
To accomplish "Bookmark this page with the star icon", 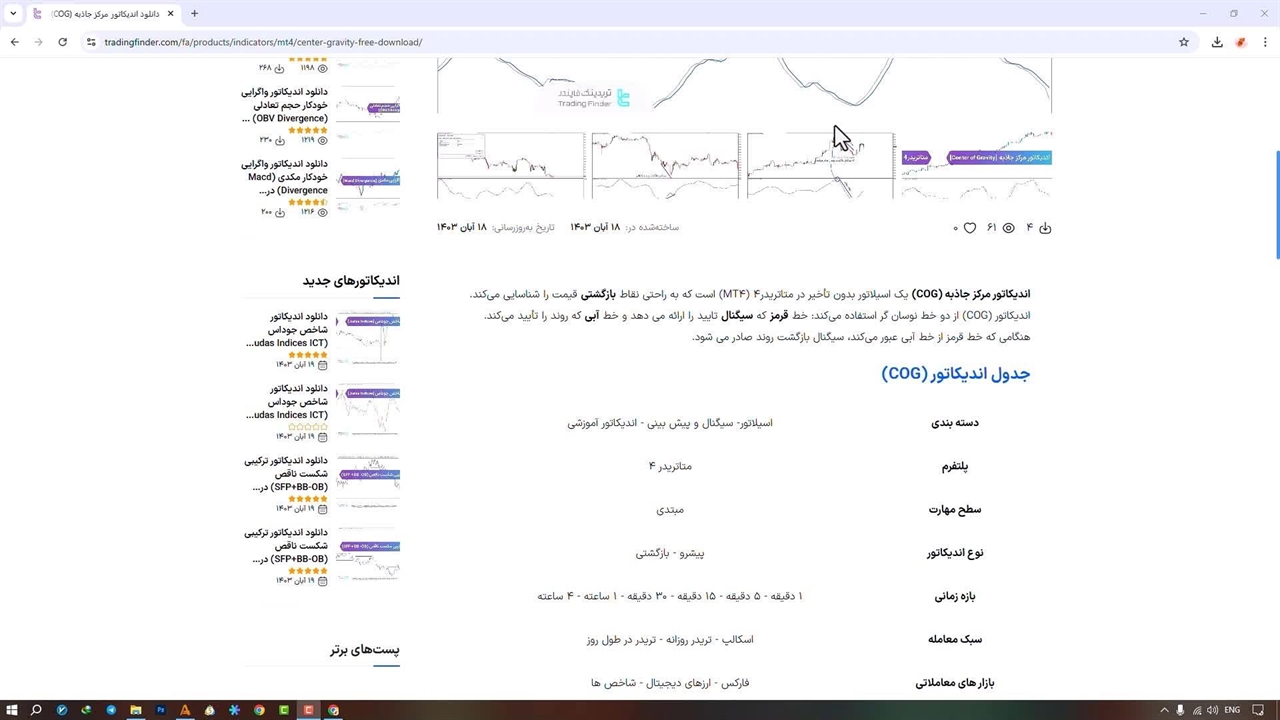I will coord(1184,42).
